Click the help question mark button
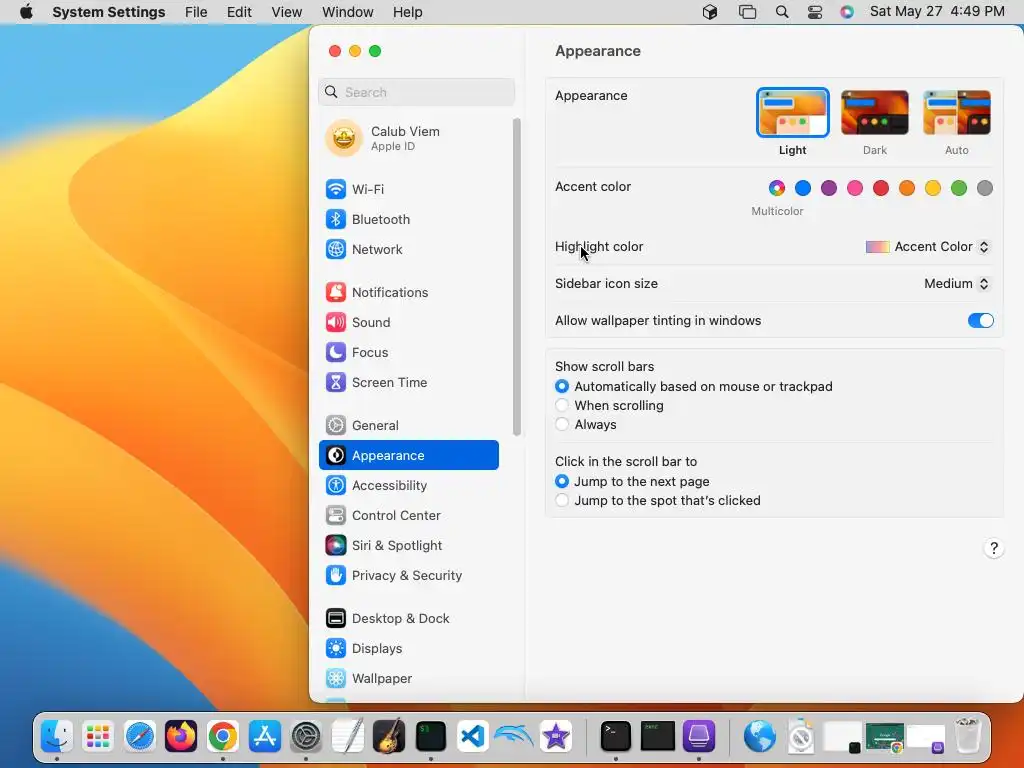This screenshot has width=1024, height=768. click(993, 548)
